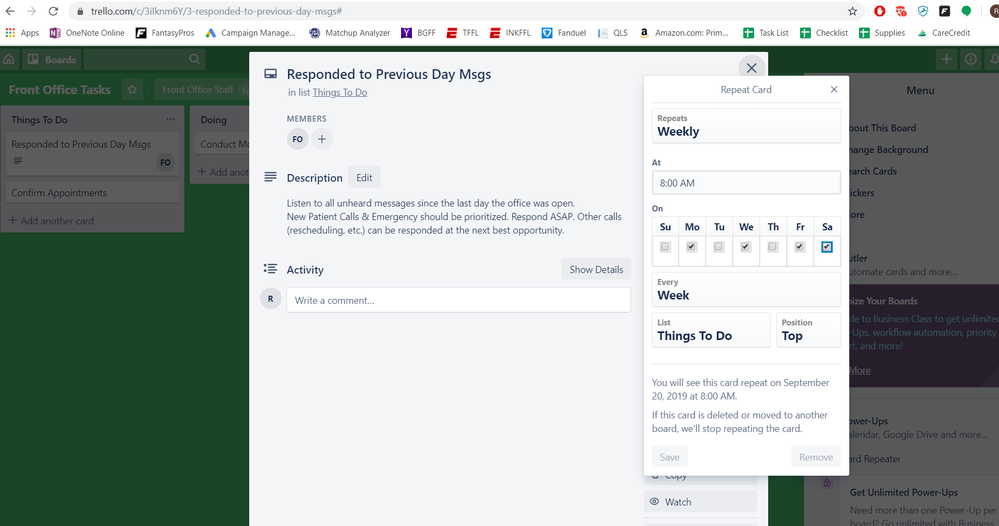Screen dimensions: 999x526
Task: Open the Confirm Appointments card
Action: (x=92, y=193)
